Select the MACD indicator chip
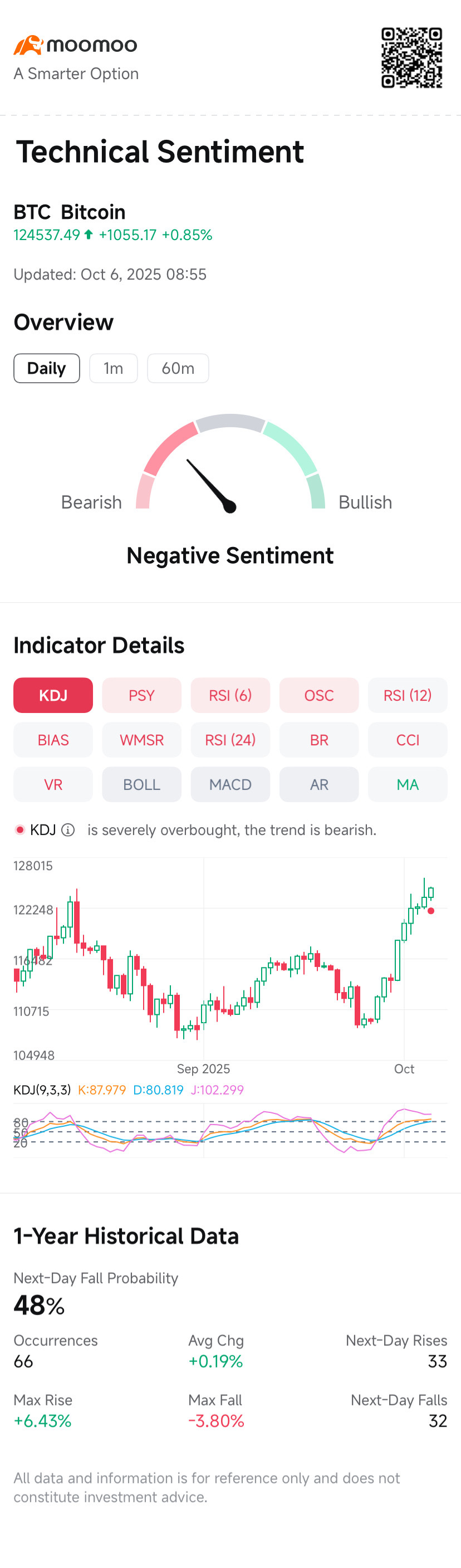This screenshot has height=1568, width=461. pos(230,784)
